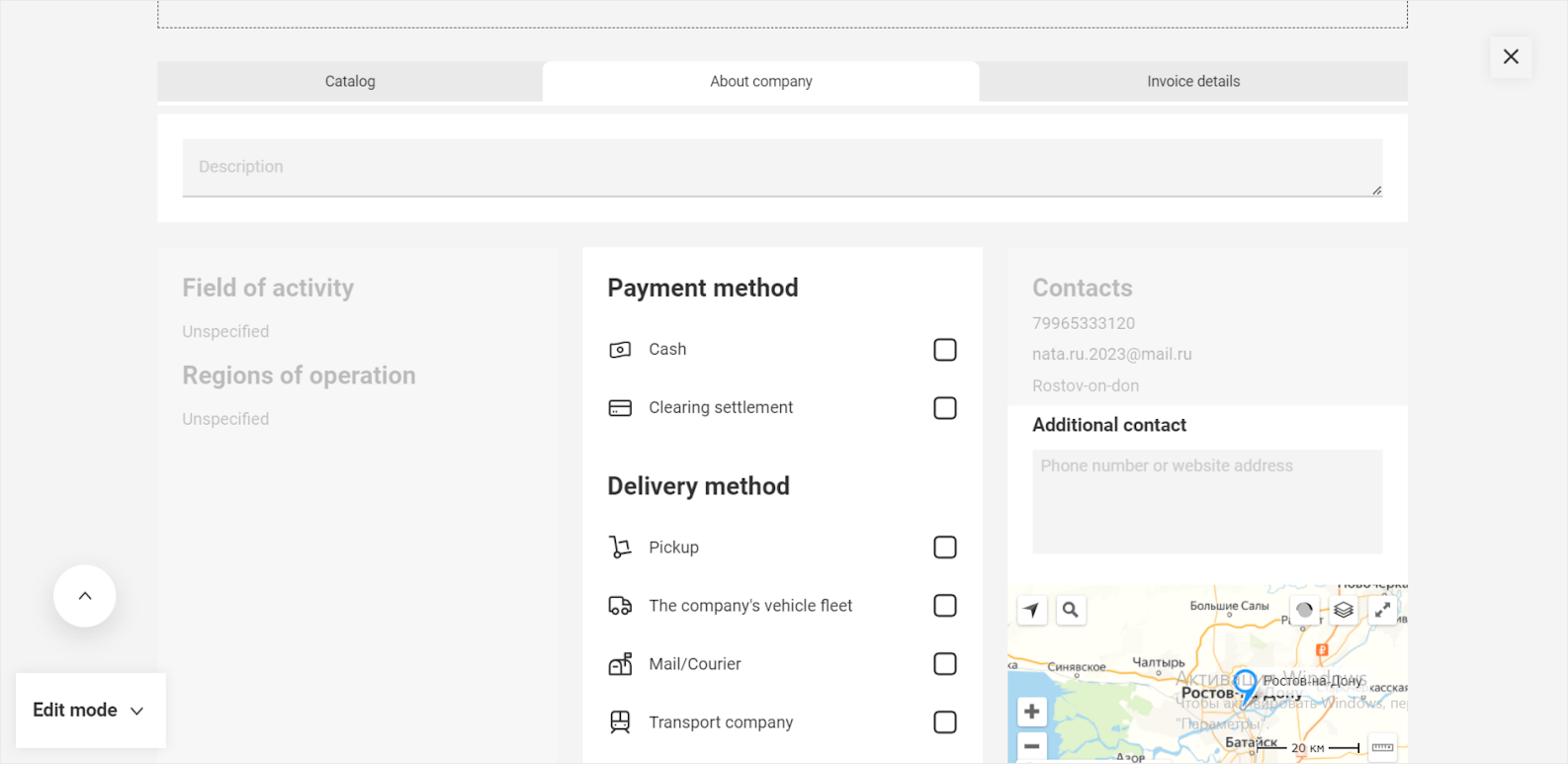The image size is (1568, 764).
Task: Expand the map to fullscreen
Action: point(1382,610)
